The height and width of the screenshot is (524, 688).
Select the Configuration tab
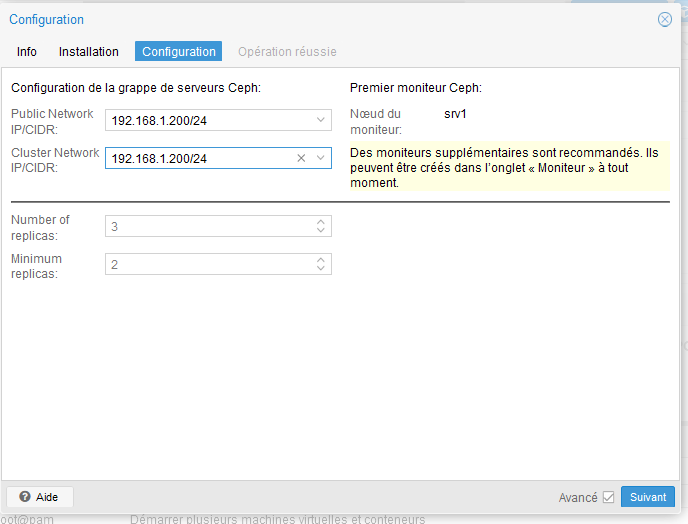178,52
